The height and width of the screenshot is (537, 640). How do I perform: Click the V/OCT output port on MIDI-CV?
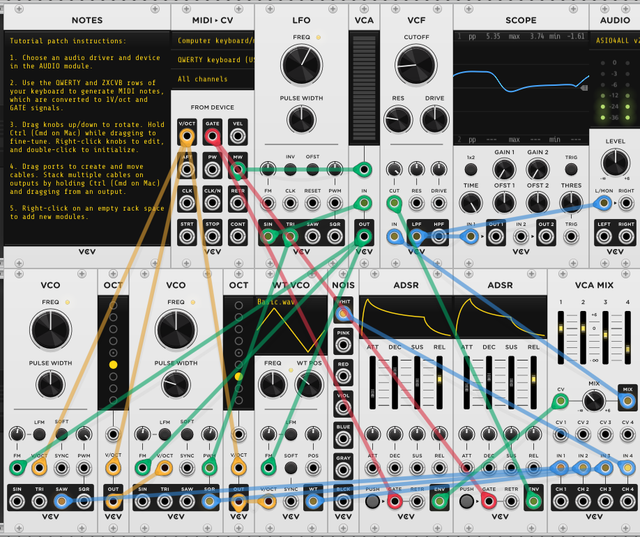click(187, 136)
